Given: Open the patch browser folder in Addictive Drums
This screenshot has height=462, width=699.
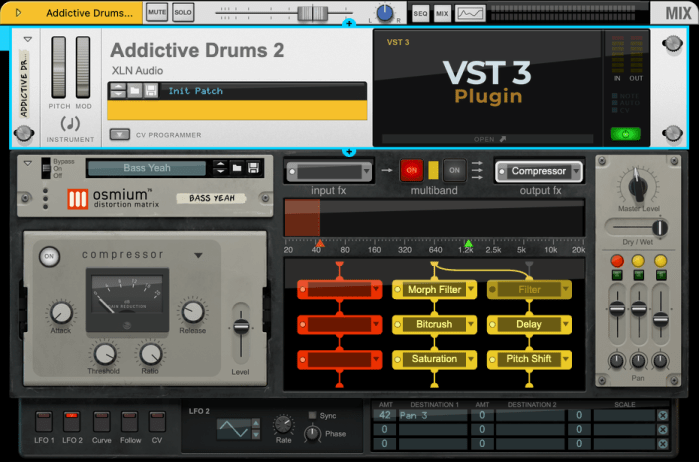Looking at the screenshot, I should 134,91.
